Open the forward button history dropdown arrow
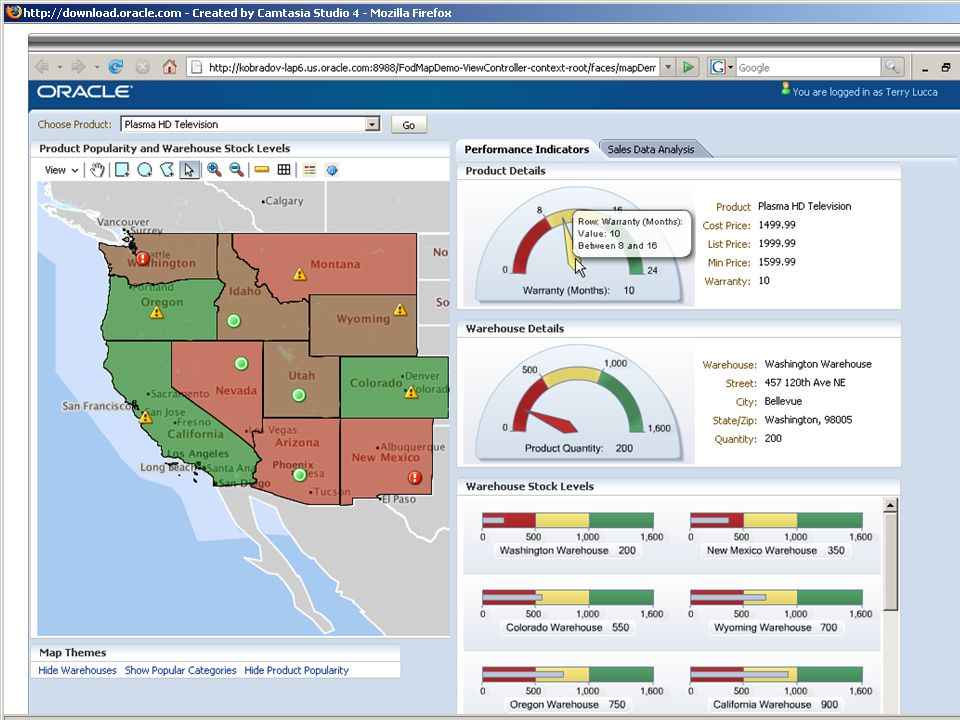 click(x=97, y=67)
